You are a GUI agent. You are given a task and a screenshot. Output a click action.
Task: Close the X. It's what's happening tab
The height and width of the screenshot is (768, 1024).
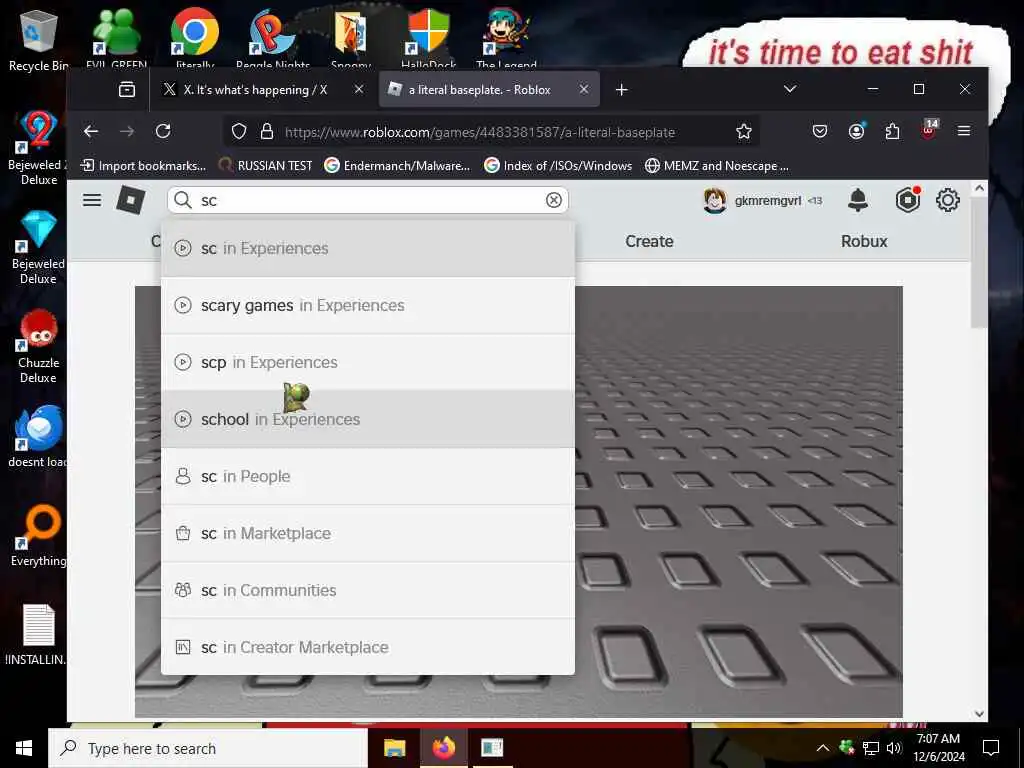click(x=359, y=89)
